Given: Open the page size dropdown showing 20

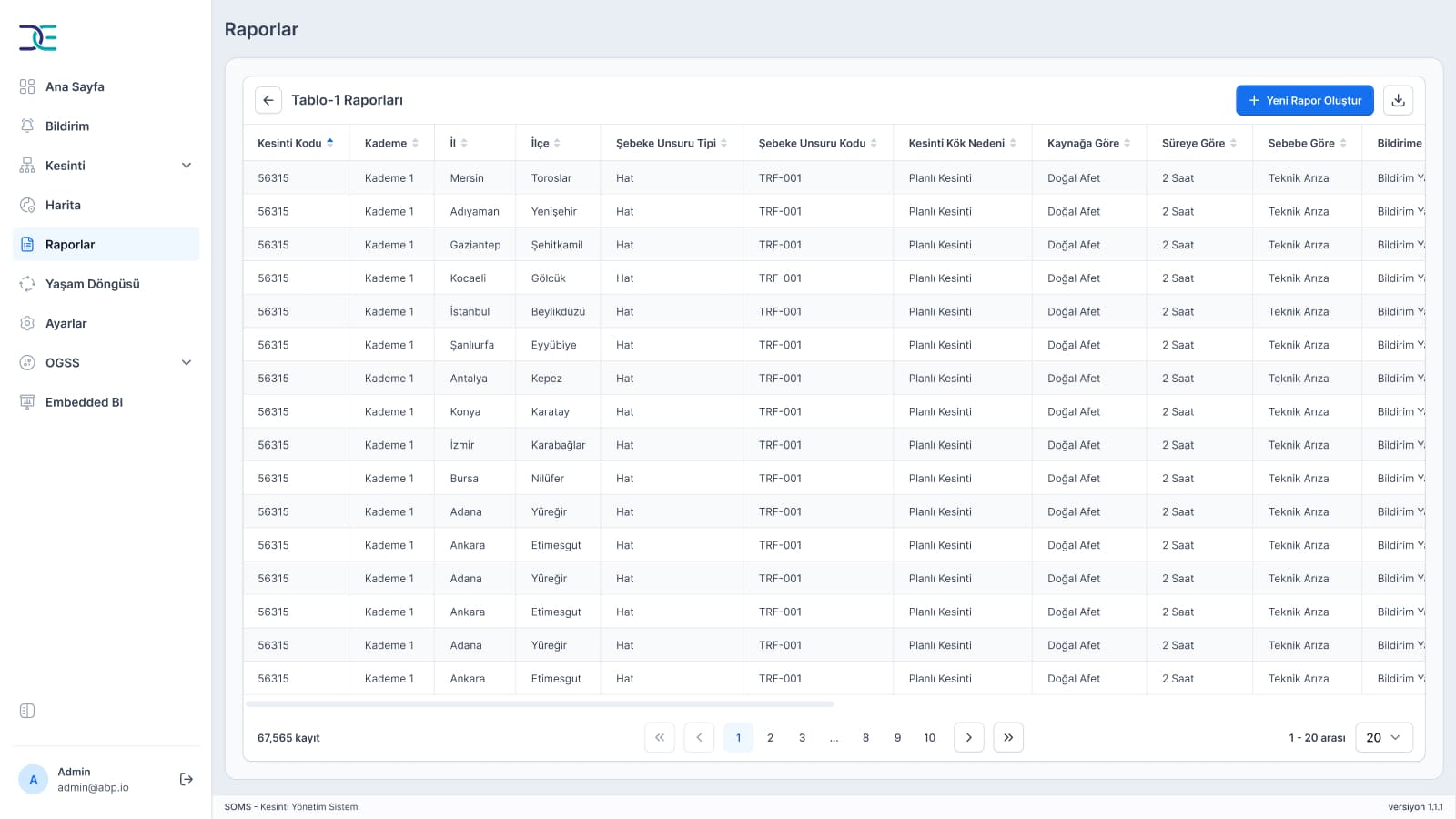Looking at the screenshot, I should click(x=1384, y=737).
